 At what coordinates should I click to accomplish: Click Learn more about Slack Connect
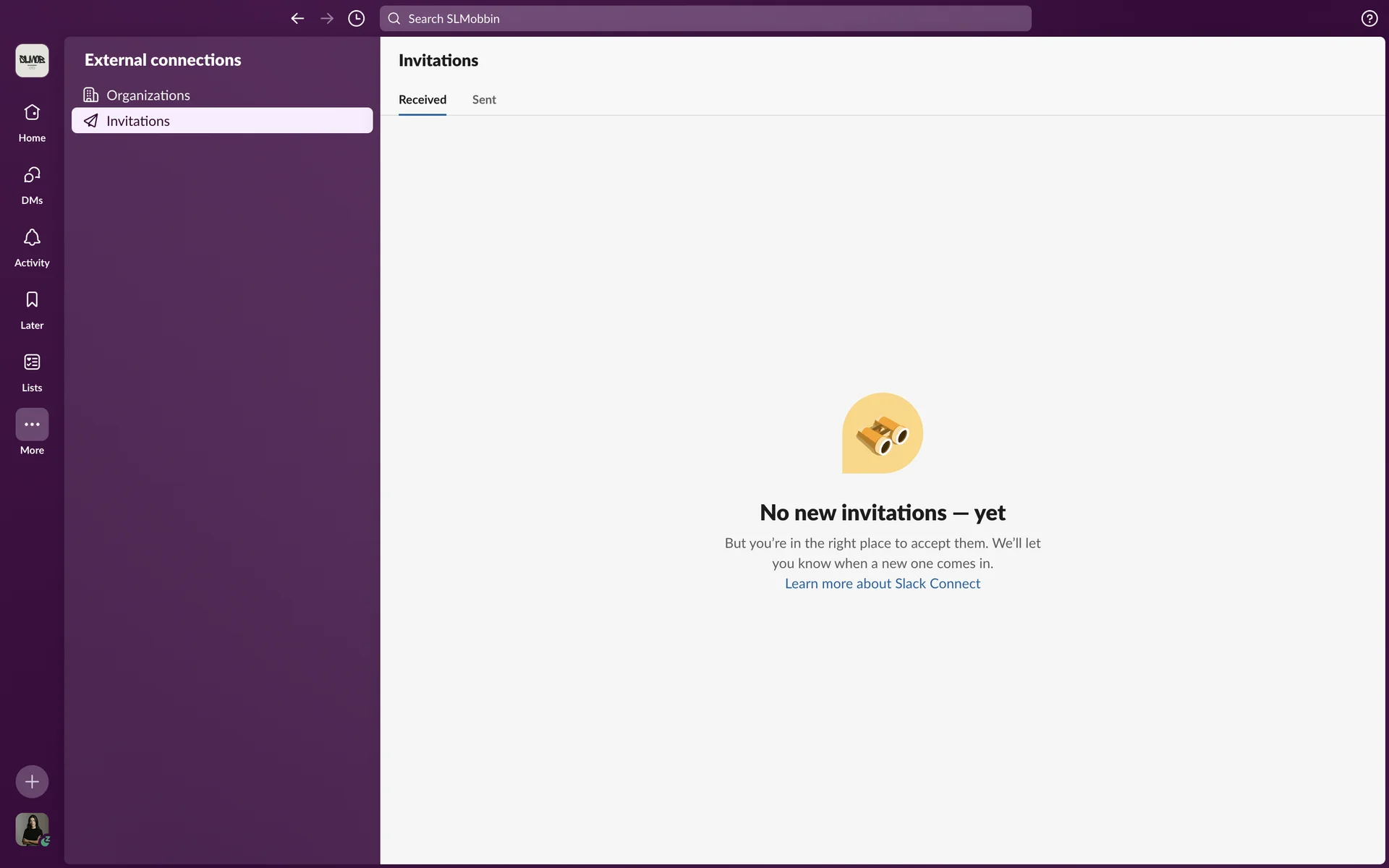point(883,584)
